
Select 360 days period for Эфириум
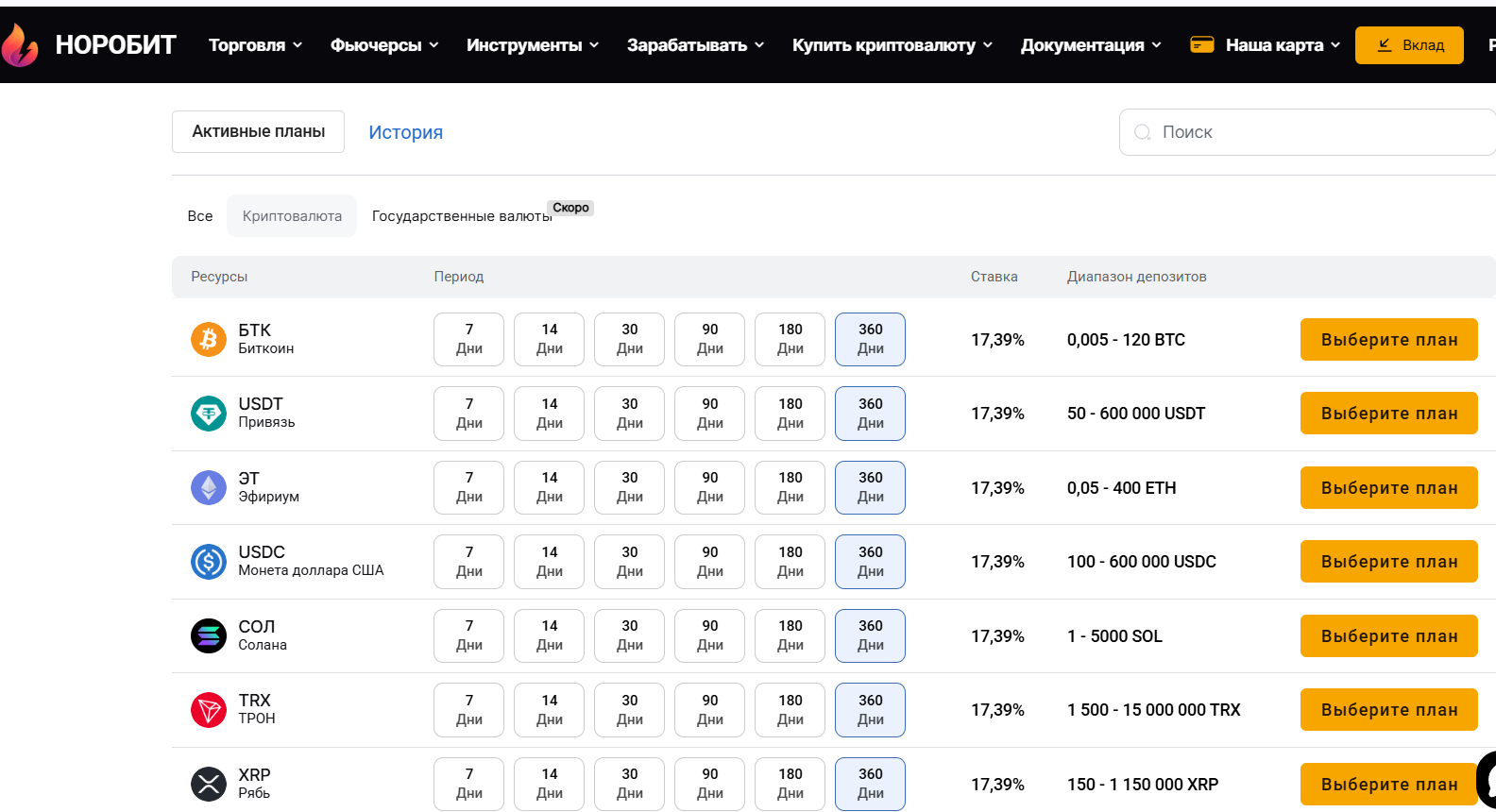[x=871, y=487]
